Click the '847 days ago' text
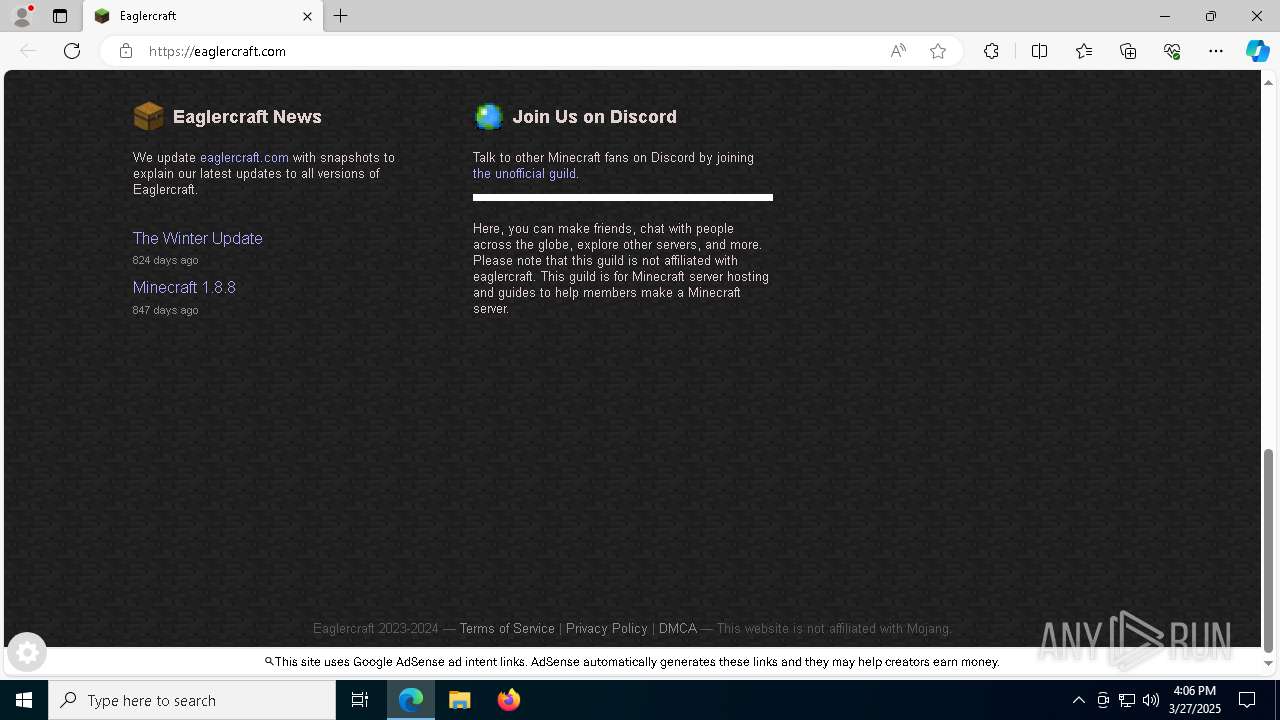The width and height of the screenshot is (1280, 720). [165, 310]
